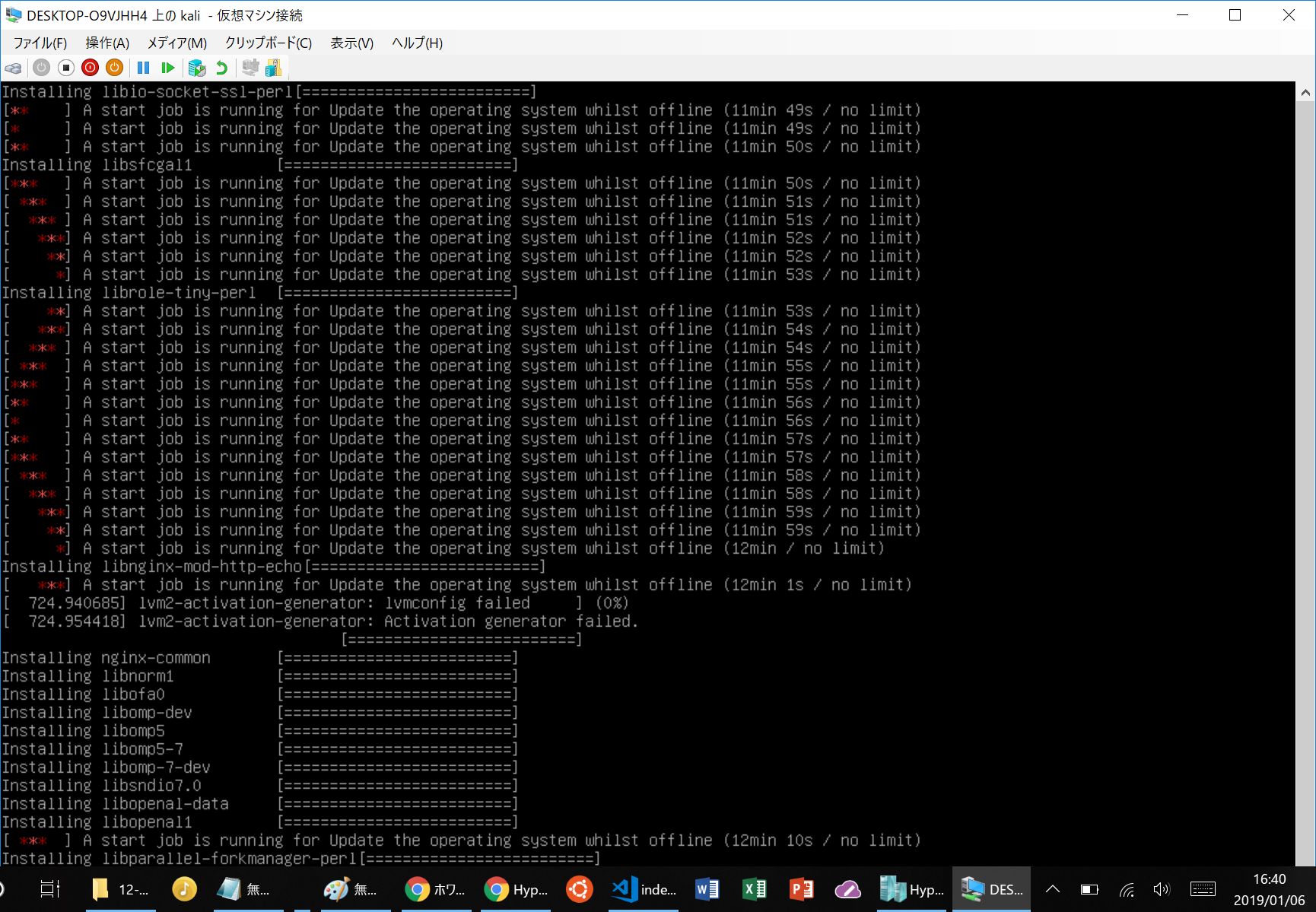This screenshot has width=1316, height=912.
Task: Open the ファイル(F) menu
Action: pyautogui.click(x=40, y=43)
